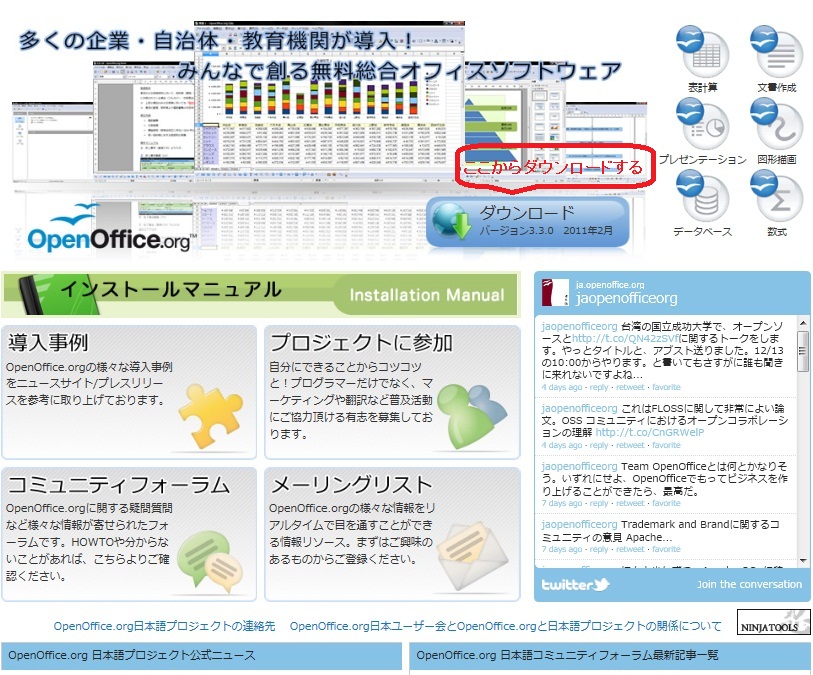
Task: Retweet the Team OpenOffice tweet
Action: (630, 503)
